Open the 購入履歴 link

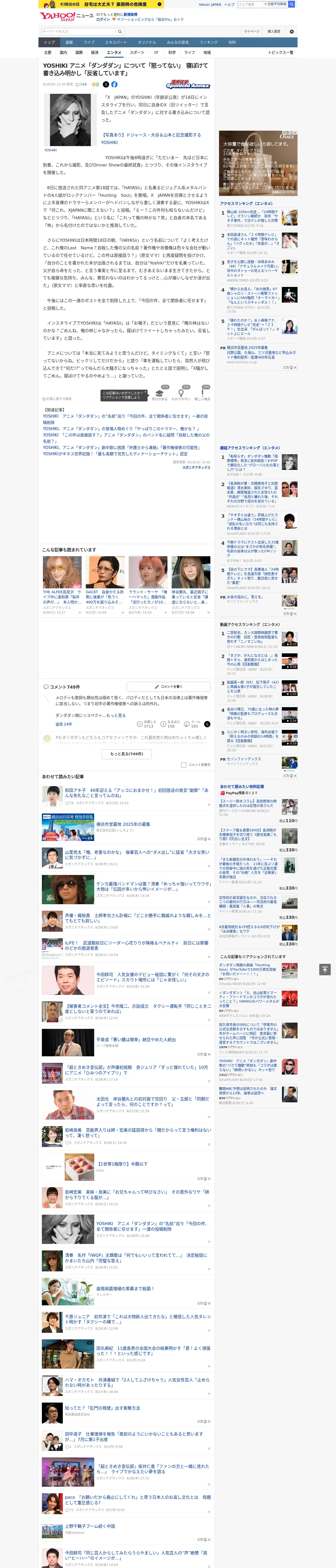pos(274,32)
